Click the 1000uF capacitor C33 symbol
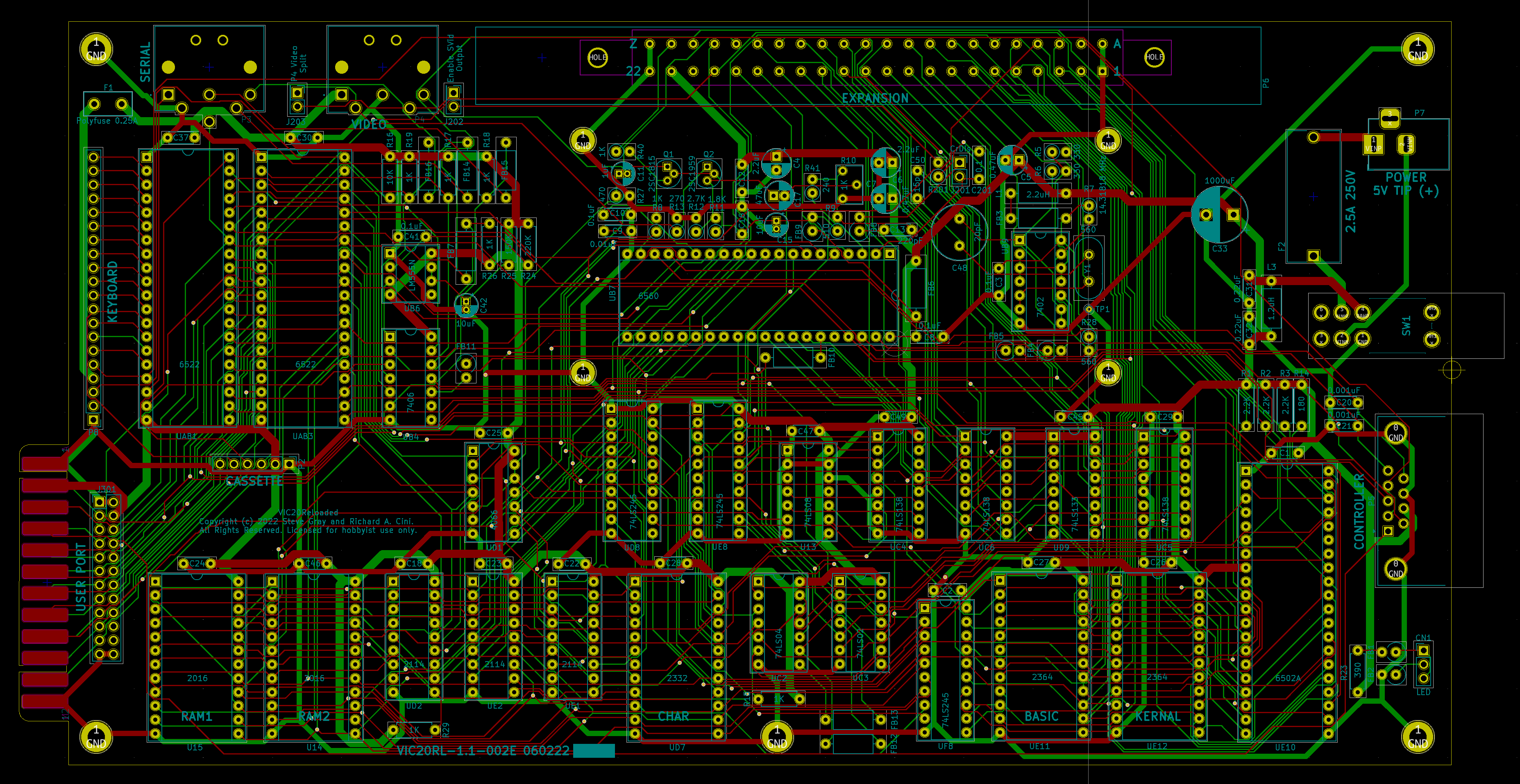1520x784 pixels. [x=1219, y=215]
